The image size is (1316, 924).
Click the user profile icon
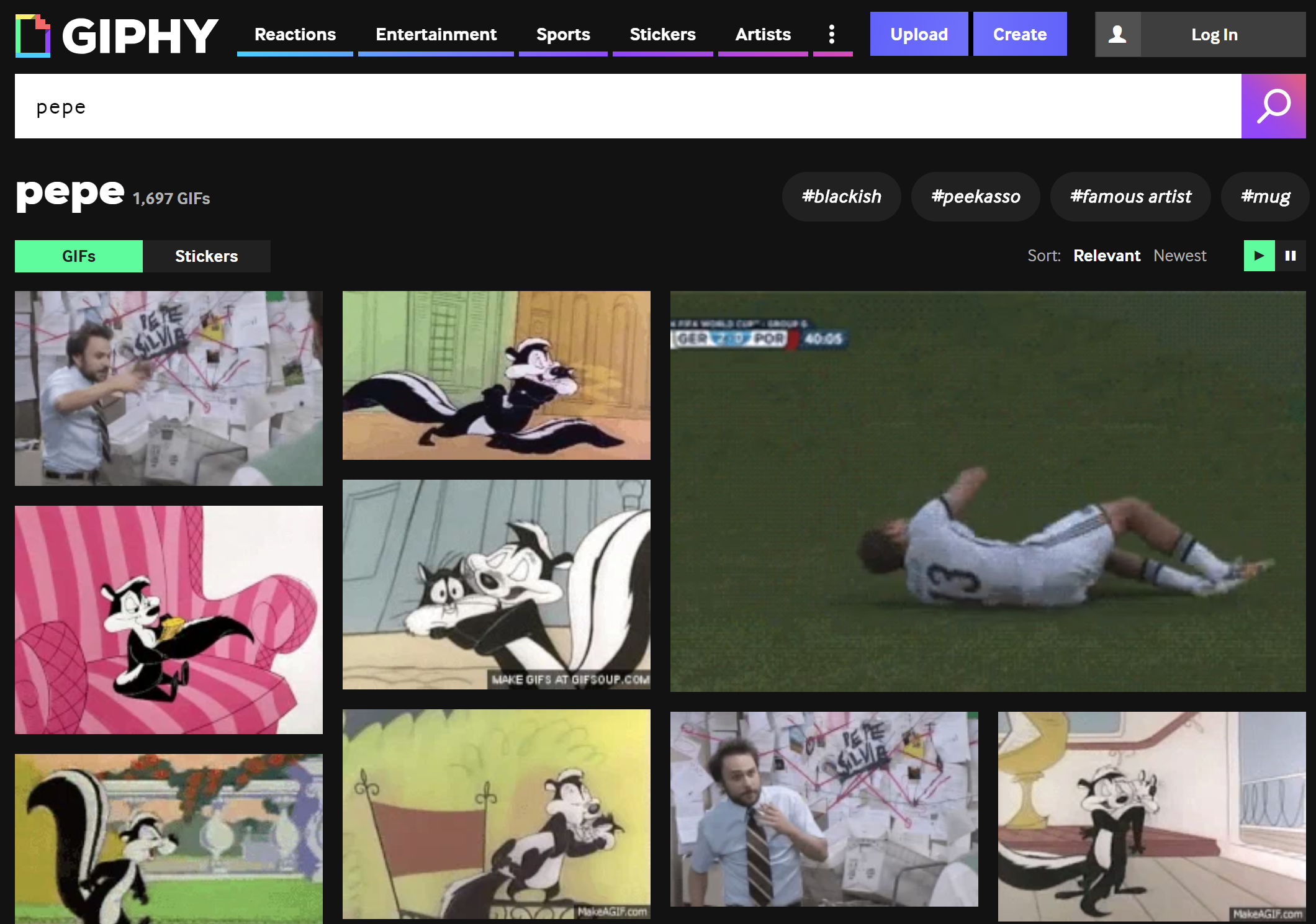[x=1117, y=35]
